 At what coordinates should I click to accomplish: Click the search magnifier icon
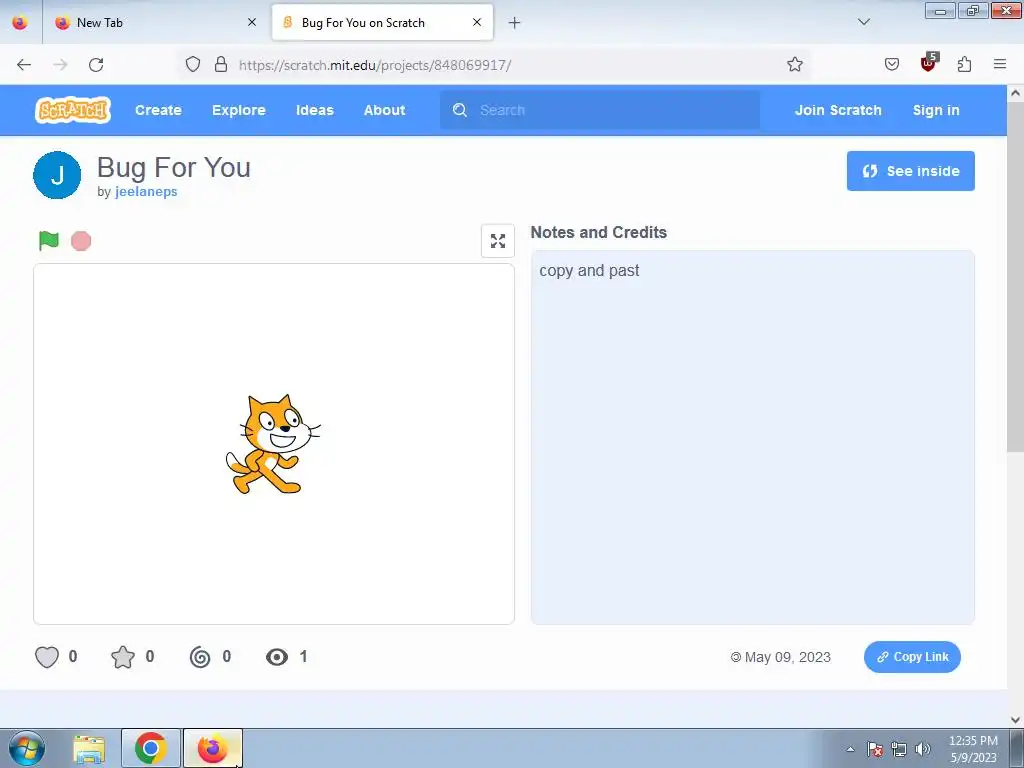click(460, 110)
